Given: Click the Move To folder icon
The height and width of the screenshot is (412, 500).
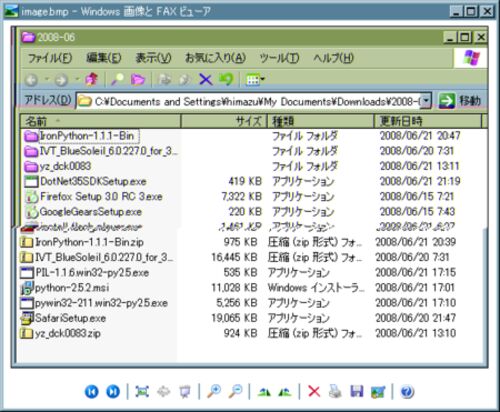Looking at the screenshot, I should (164, 80).
